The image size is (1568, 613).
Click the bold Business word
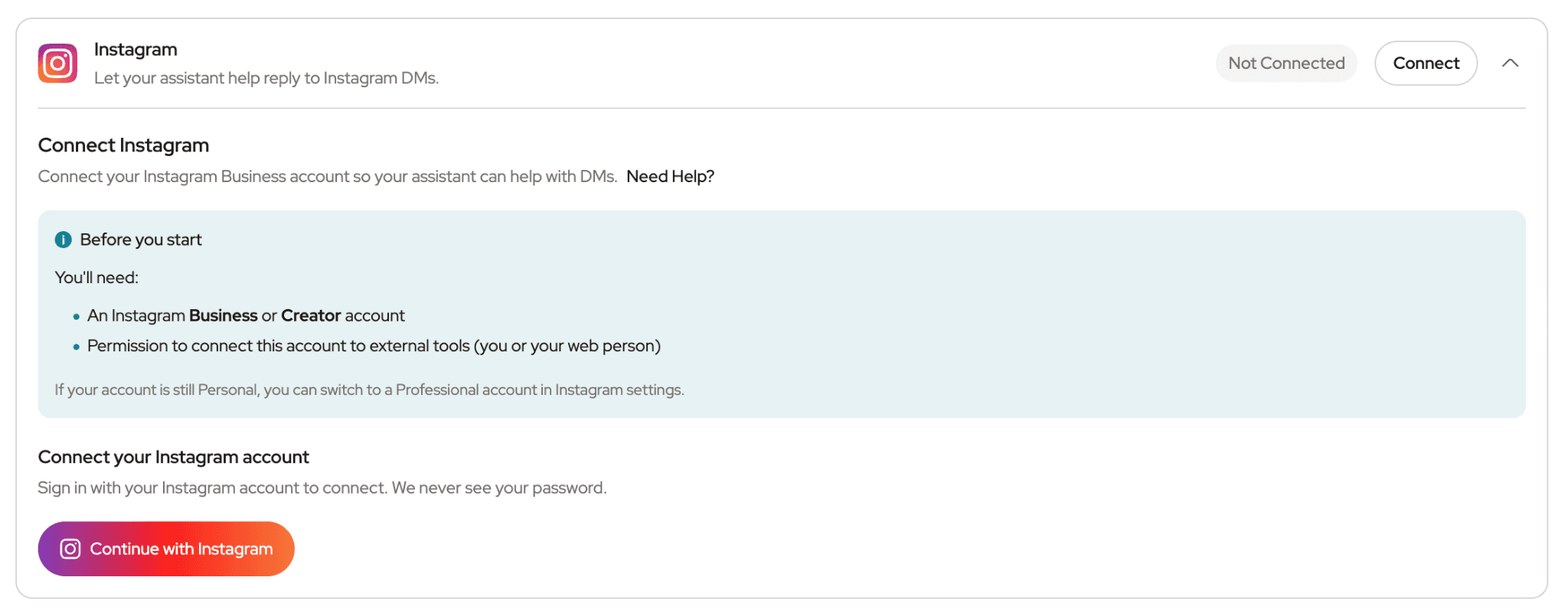coord(223,315)
